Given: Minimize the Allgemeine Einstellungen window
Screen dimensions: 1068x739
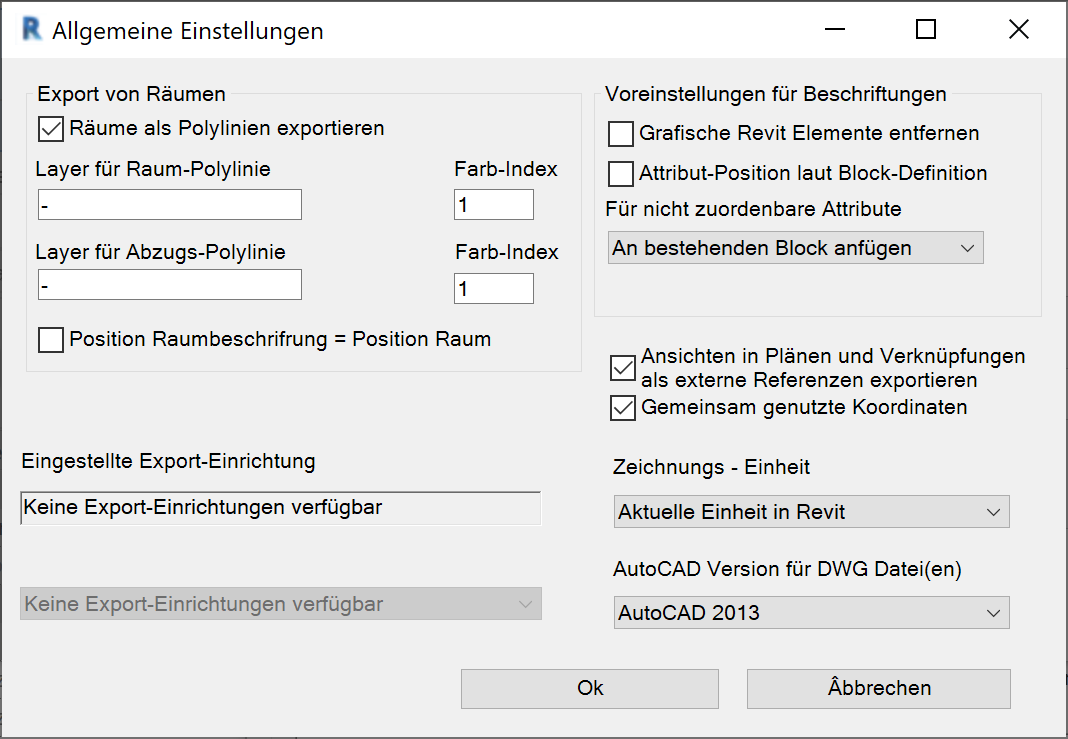Looking at the screenshot, I should [x=834, y=30].
